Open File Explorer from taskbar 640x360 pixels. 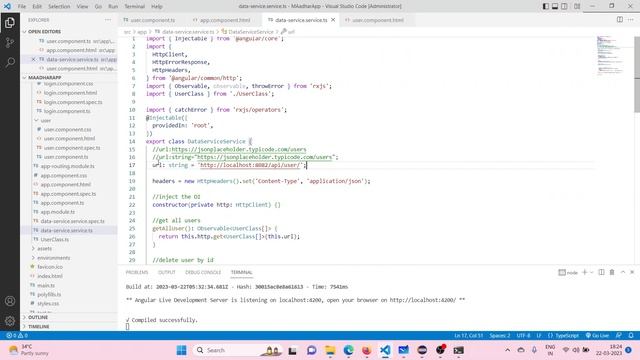click(330, 350)
